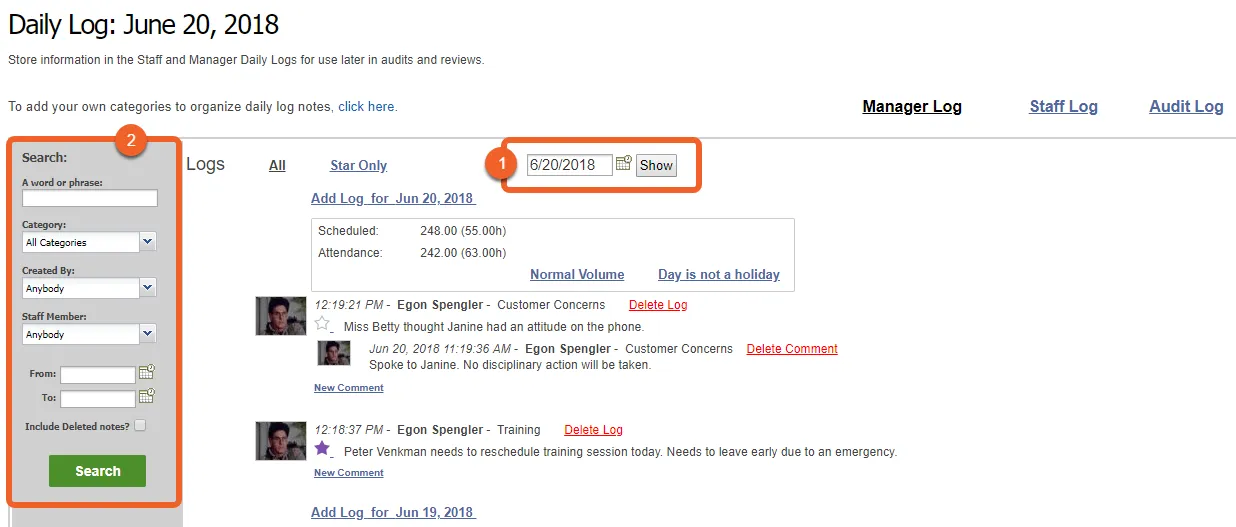This screenshot has width=1236, height=527.
Task: Open the calendar icon beside the 6/20/2018 date box
Action: (x=623, y=163)
